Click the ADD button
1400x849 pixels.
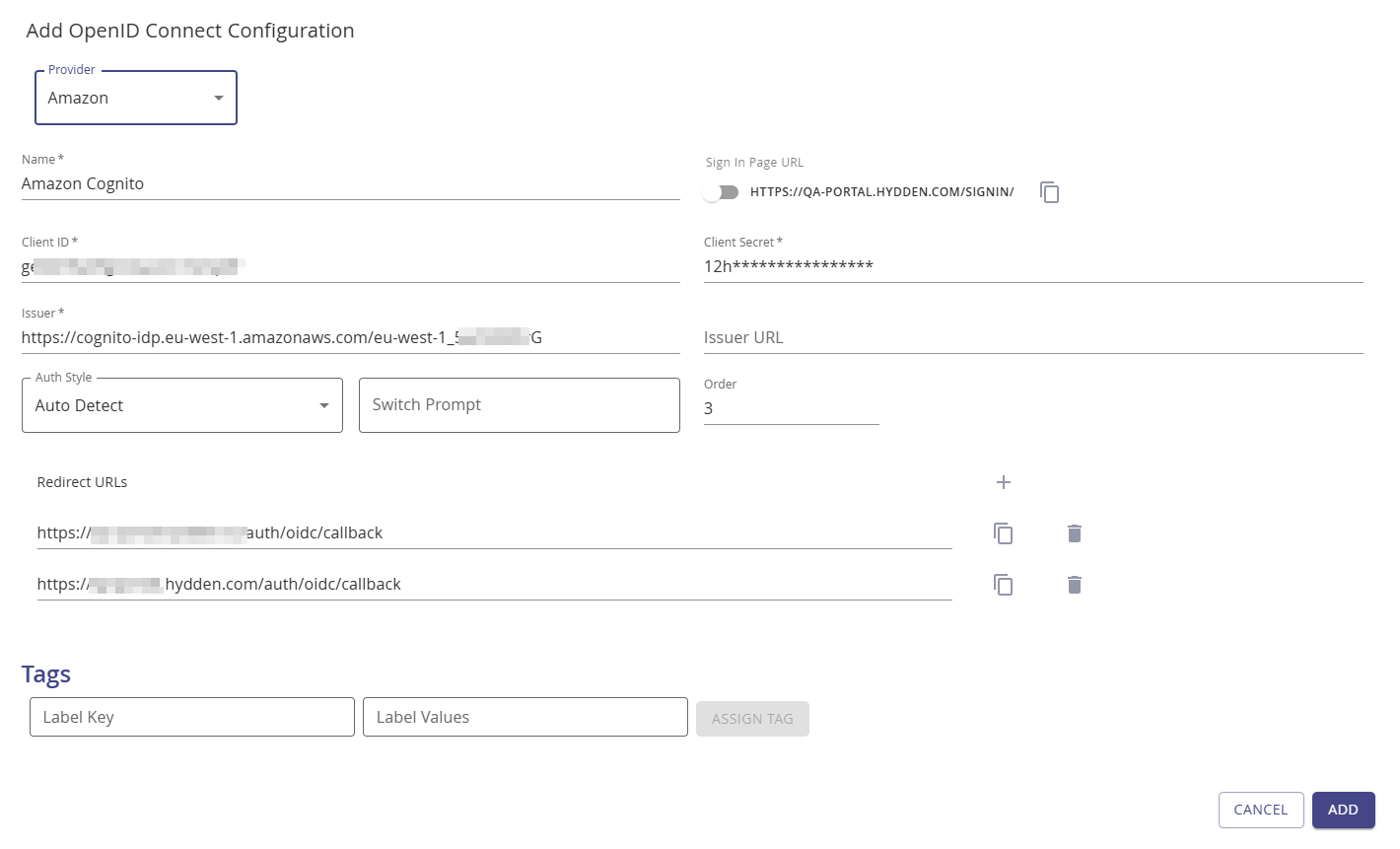tap(1343, 810)
